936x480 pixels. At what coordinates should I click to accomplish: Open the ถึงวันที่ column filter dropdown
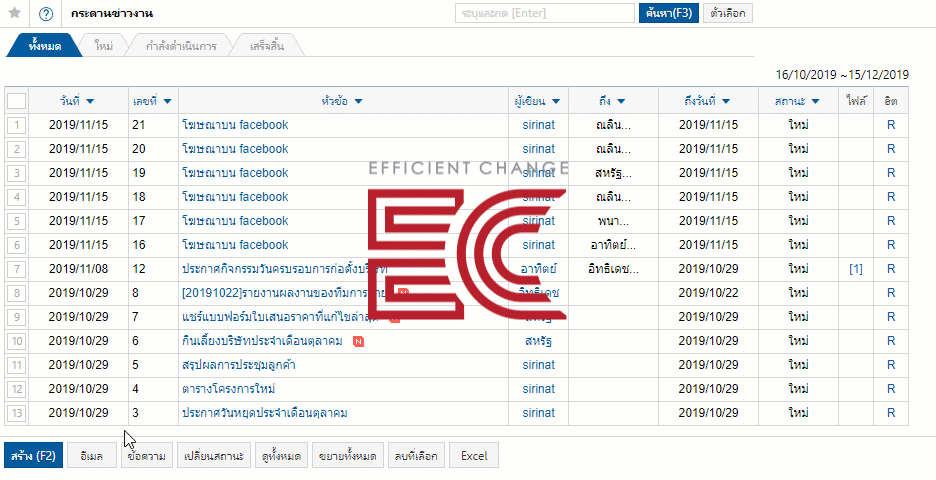(726, 101)
